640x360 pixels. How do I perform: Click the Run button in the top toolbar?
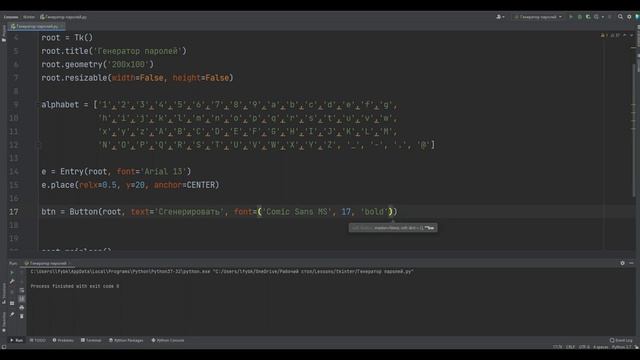pyautogui.click(x=571, y=17)
